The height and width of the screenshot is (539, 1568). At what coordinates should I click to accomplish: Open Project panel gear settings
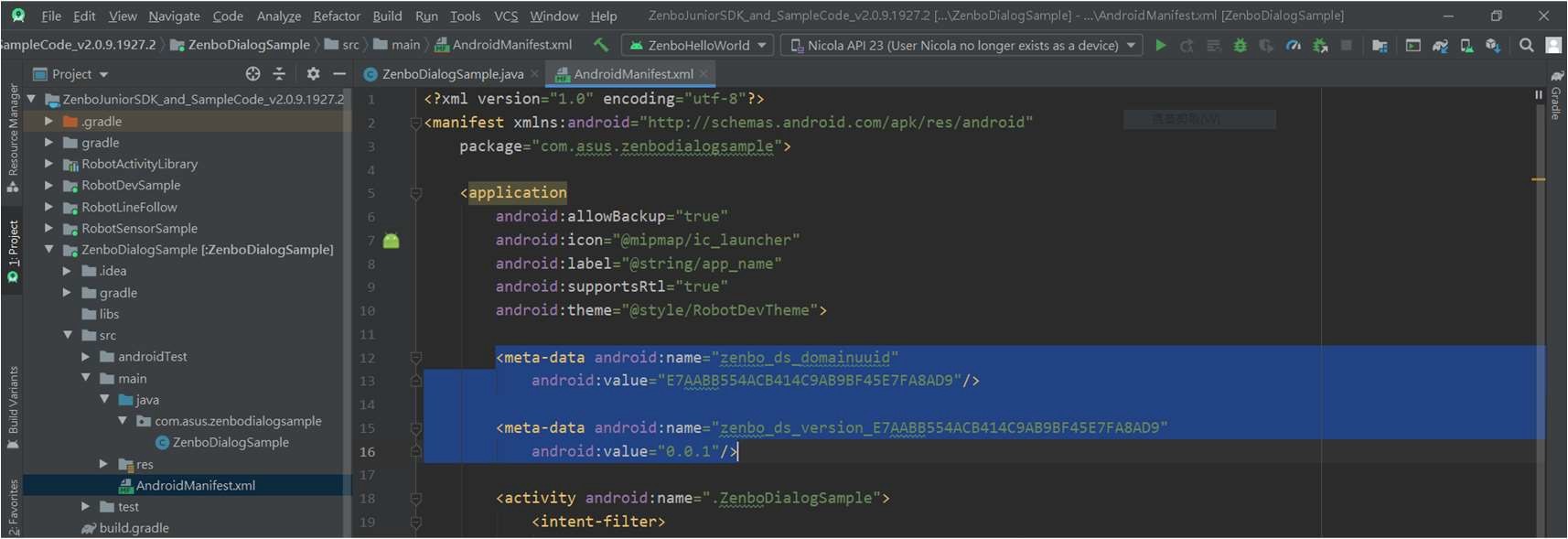313,74
